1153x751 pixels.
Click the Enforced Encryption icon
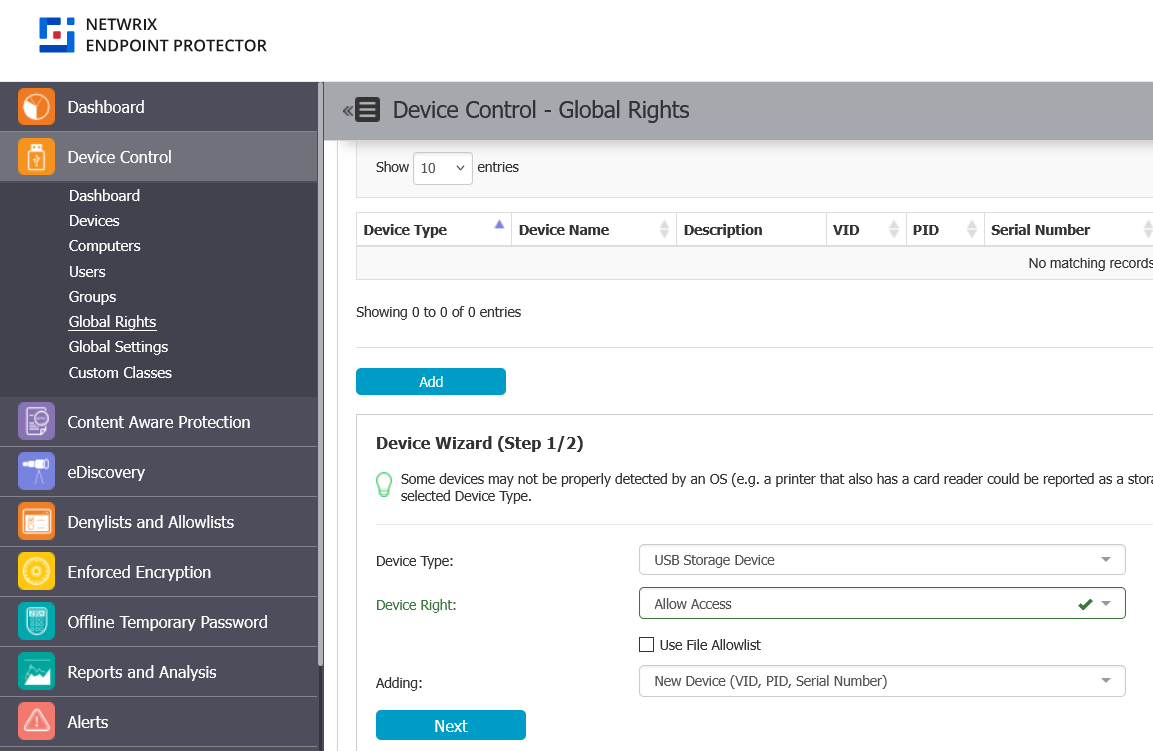click(36, 572)
